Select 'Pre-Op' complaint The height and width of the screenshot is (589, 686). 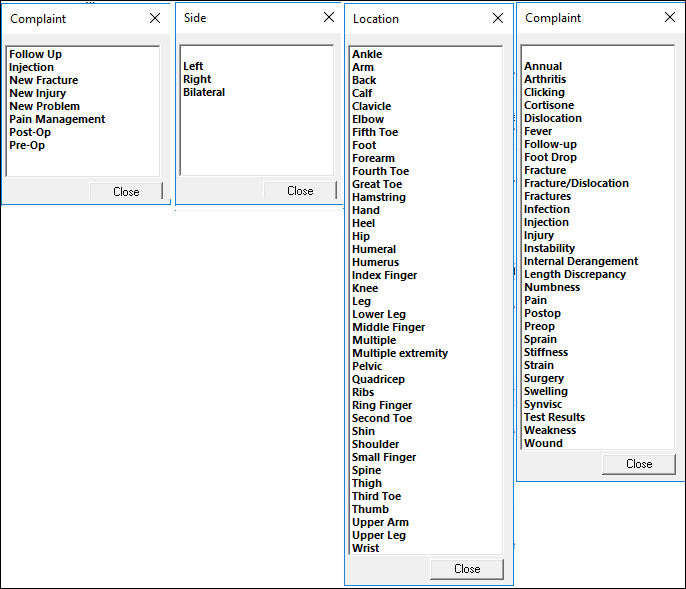[27, 145]
